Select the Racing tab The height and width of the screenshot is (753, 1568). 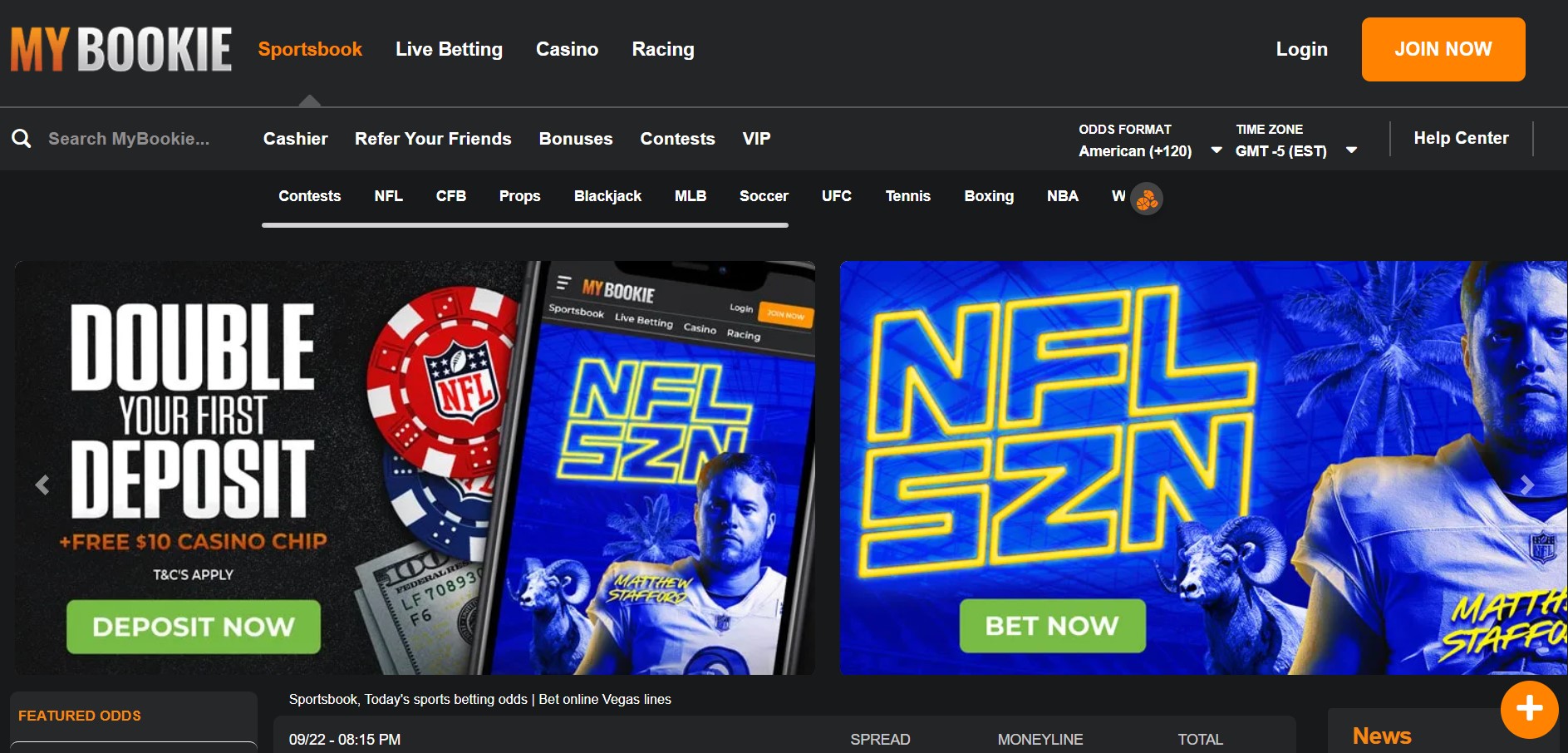(x=663, y=49)
